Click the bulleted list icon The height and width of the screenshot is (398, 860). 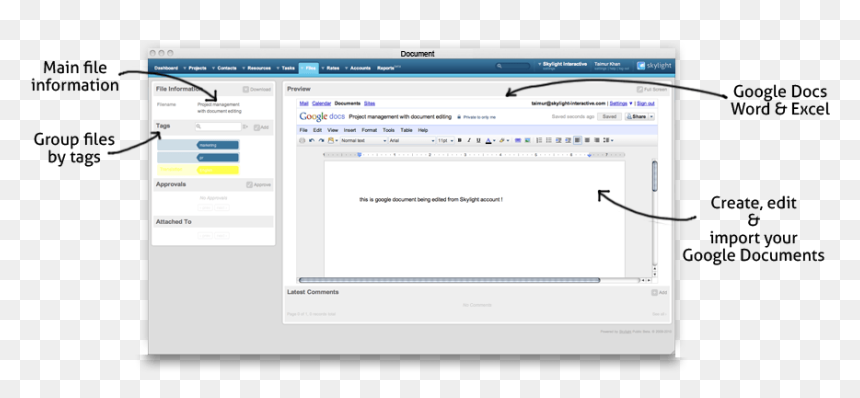tap(548, 140)
